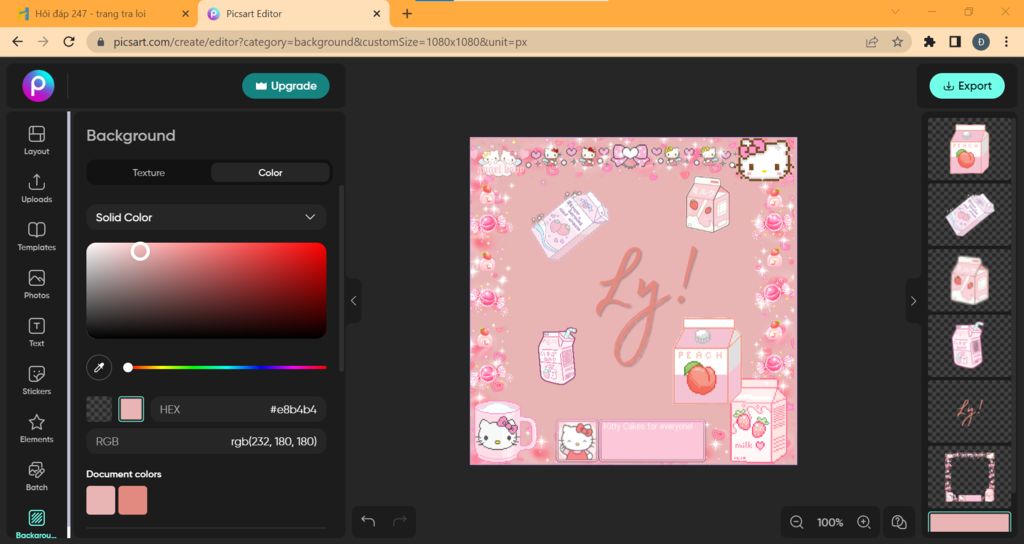Select the solid pink background layer
The image size is (1024, 544).
click(x=970, y=522)
